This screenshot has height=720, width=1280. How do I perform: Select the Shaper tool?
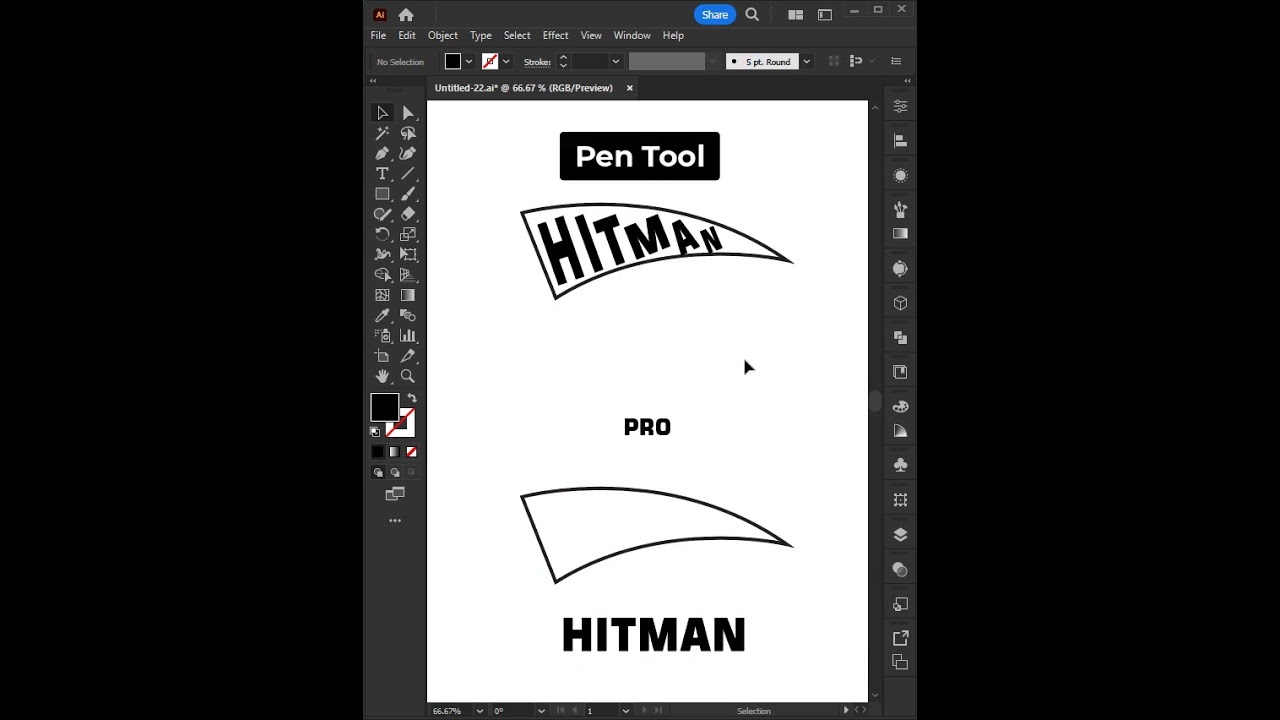point(382,214)
